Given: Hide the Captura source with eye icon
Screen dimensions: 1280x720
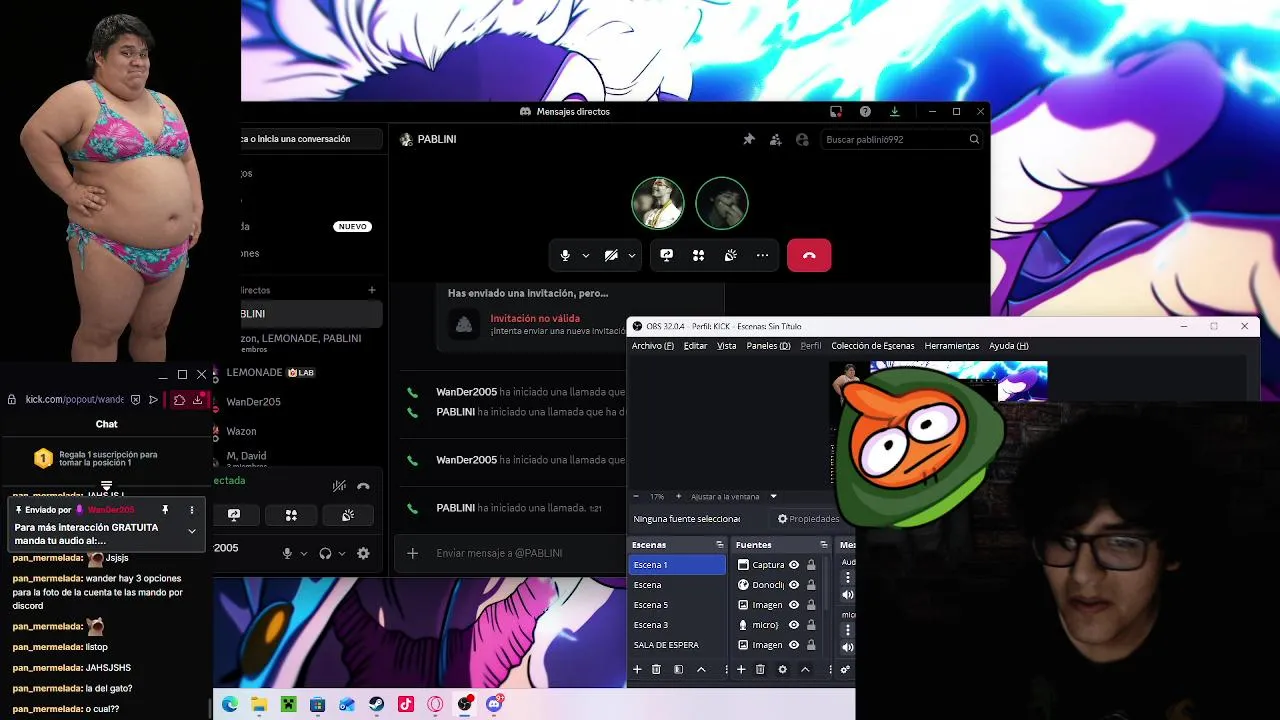Looking at the screenshot, I should (794, 565).
